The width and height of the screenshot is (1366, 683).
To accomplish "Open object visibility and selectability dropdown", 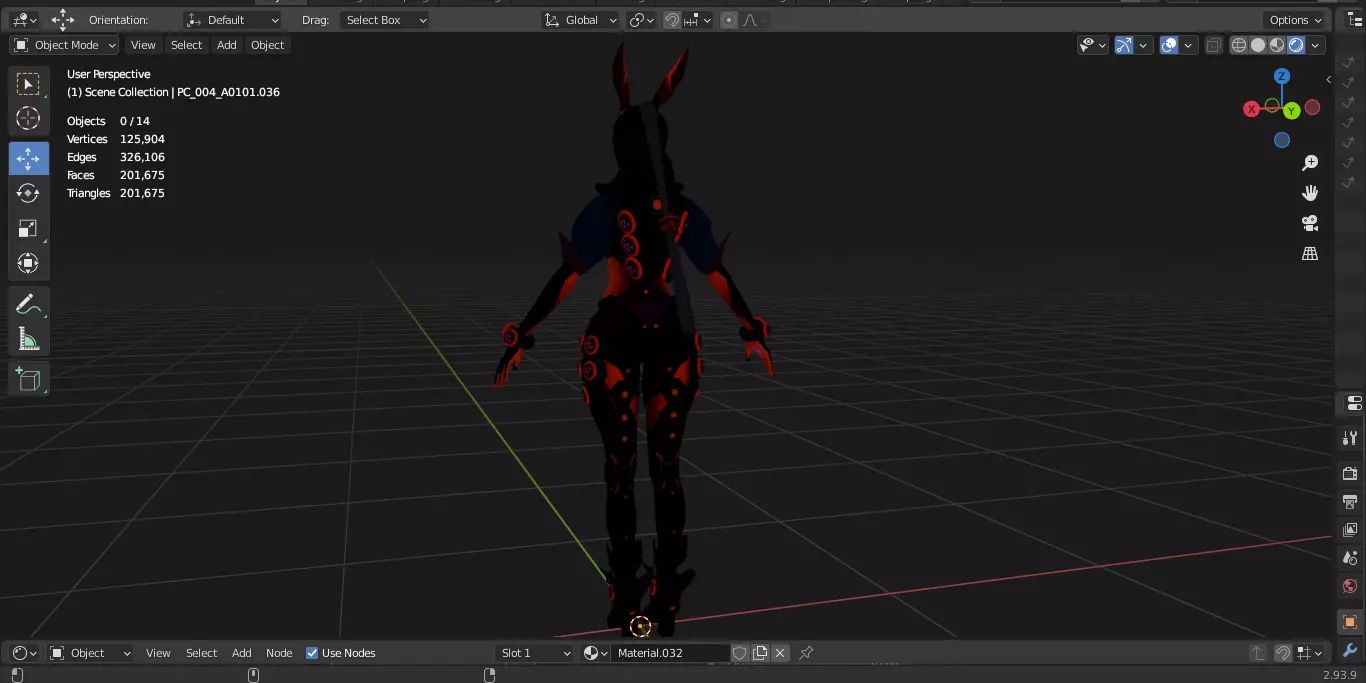I will coord(1093,45).
